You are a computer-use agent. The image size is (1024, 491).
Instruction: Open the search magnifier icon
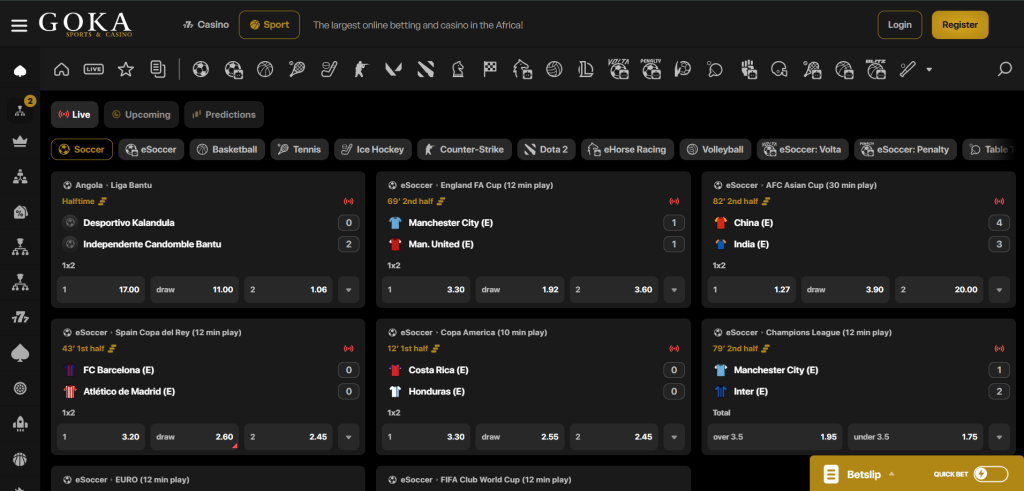point(1004,69)
